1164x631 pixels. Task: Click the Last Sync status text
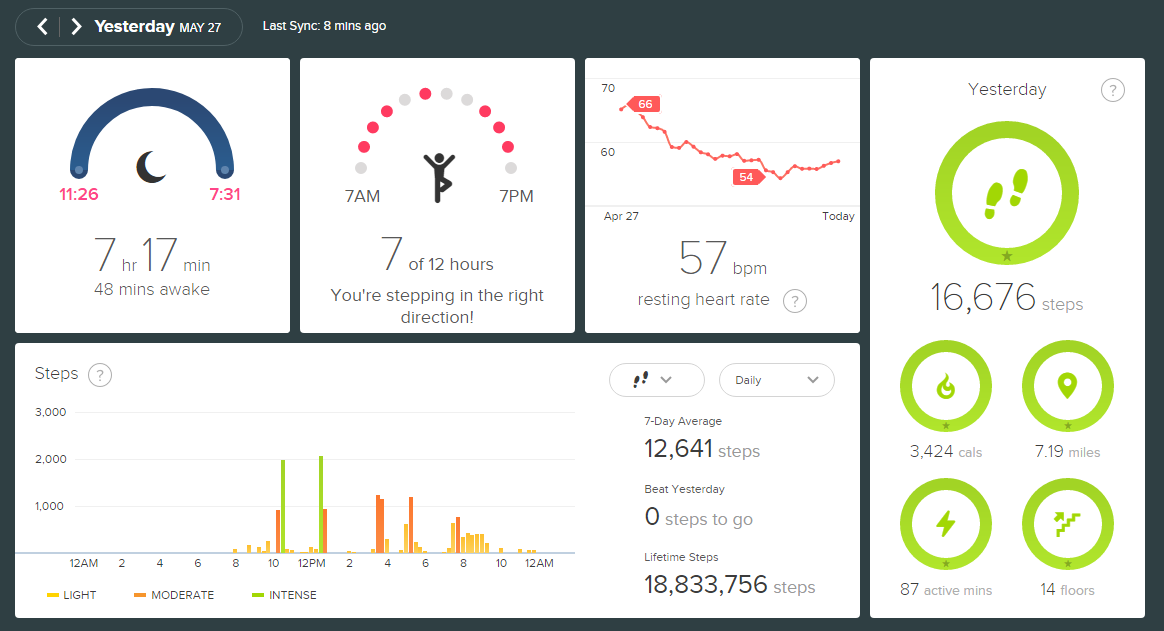(324, 26)
